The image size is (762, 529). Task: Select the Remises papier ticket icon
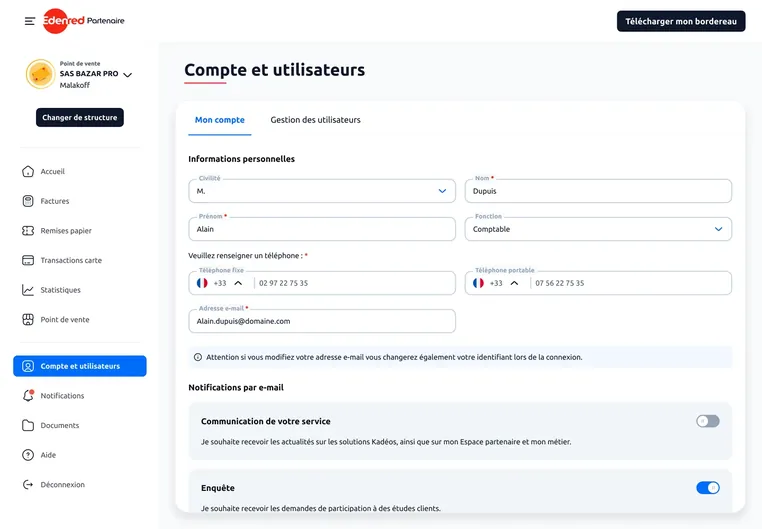tap(28, 231)
